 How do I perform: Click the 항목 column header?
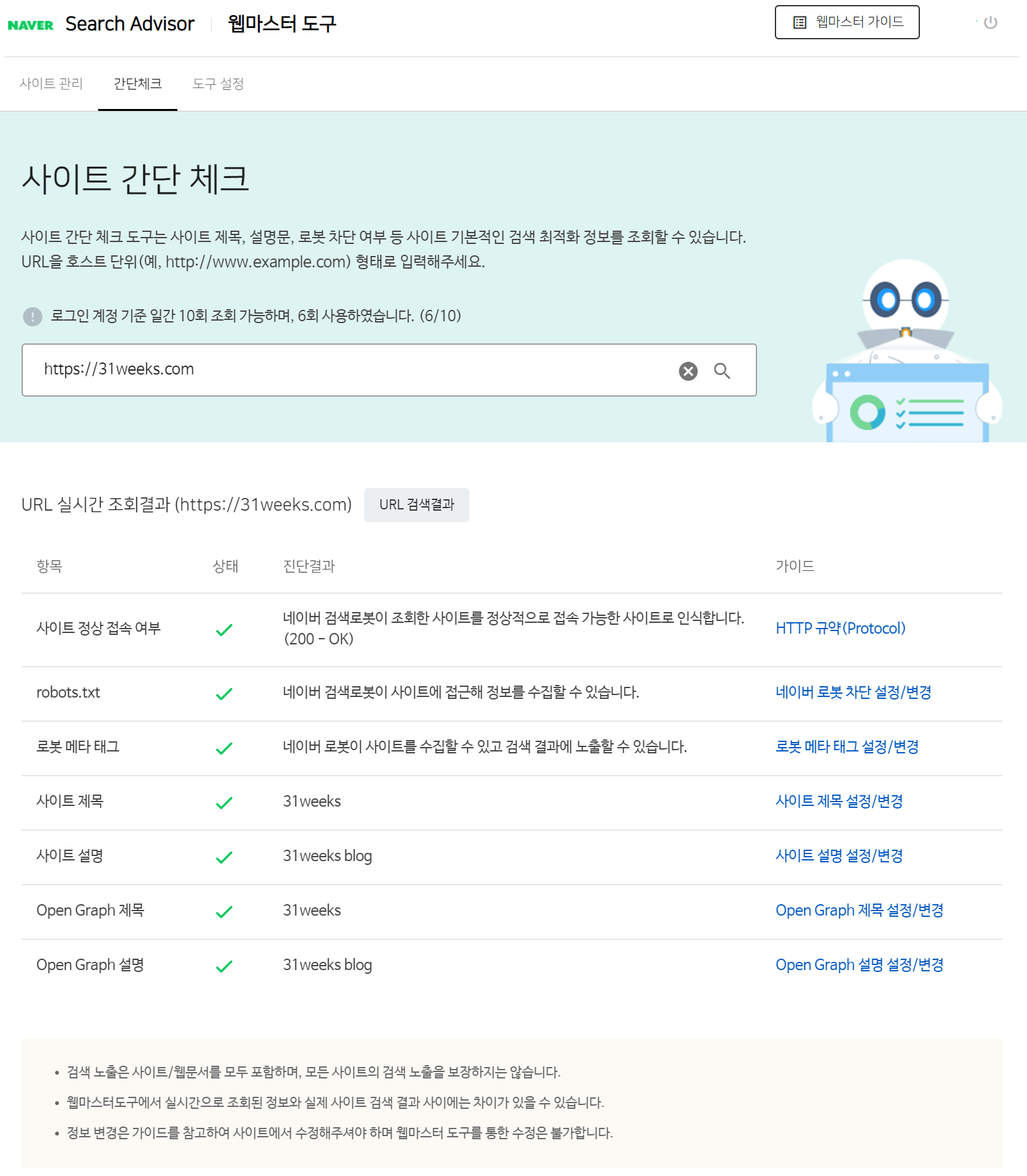(49, 566)
